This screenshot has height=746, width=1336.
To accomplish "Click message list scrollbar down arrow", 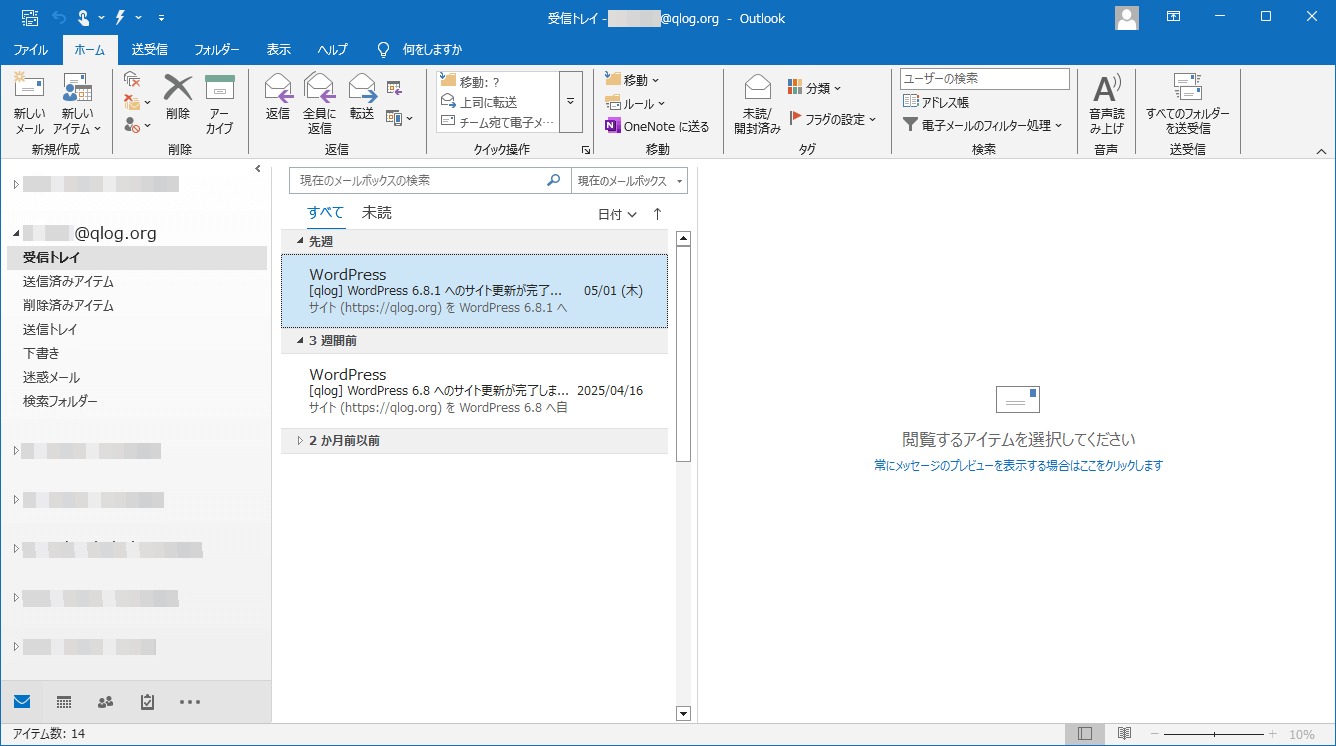I will point(684,714).
